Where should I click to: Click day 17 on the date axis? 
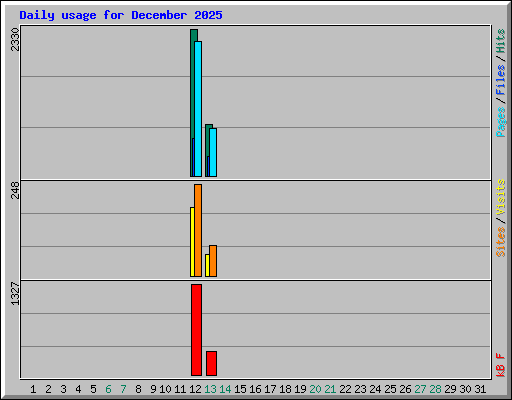[x=270, y=389]
